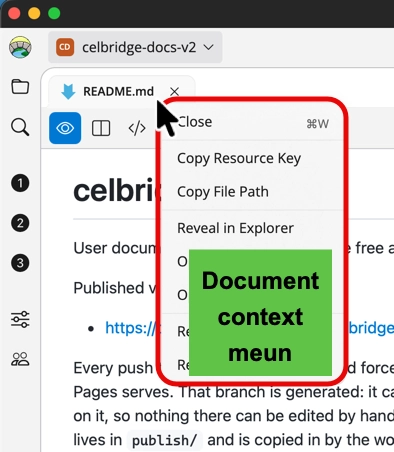Screen dimensions: 394x452
Task: Choose Close from the document context menu
Action: click(253, 122)
